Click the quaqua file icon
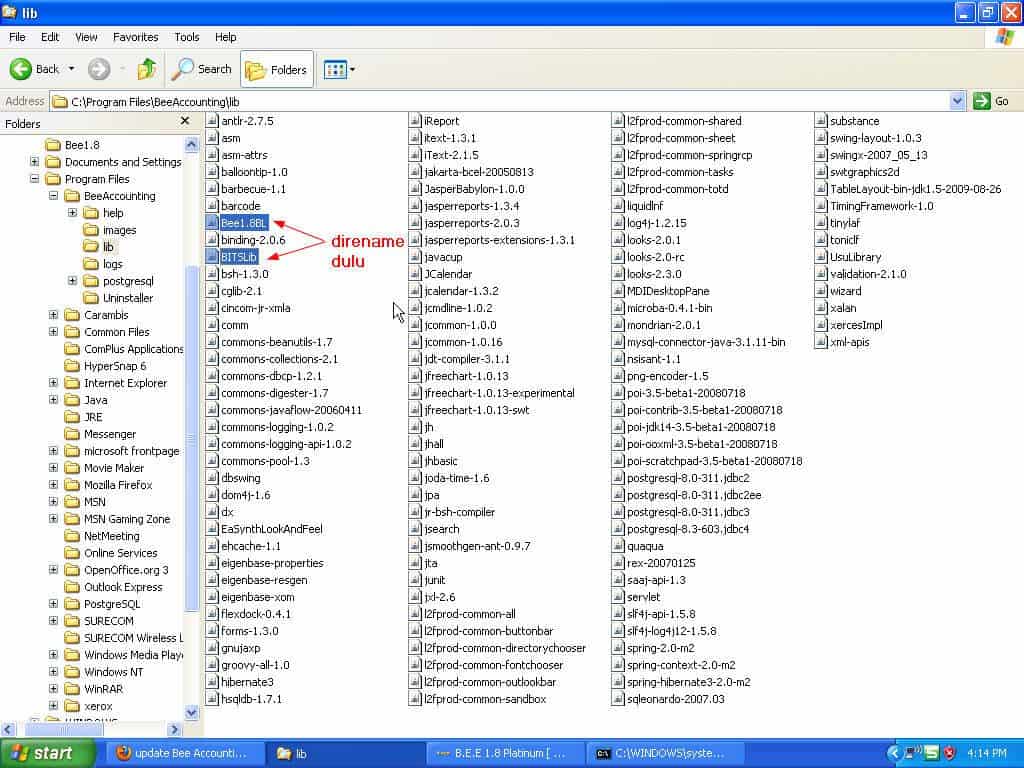 click(618, 546)
